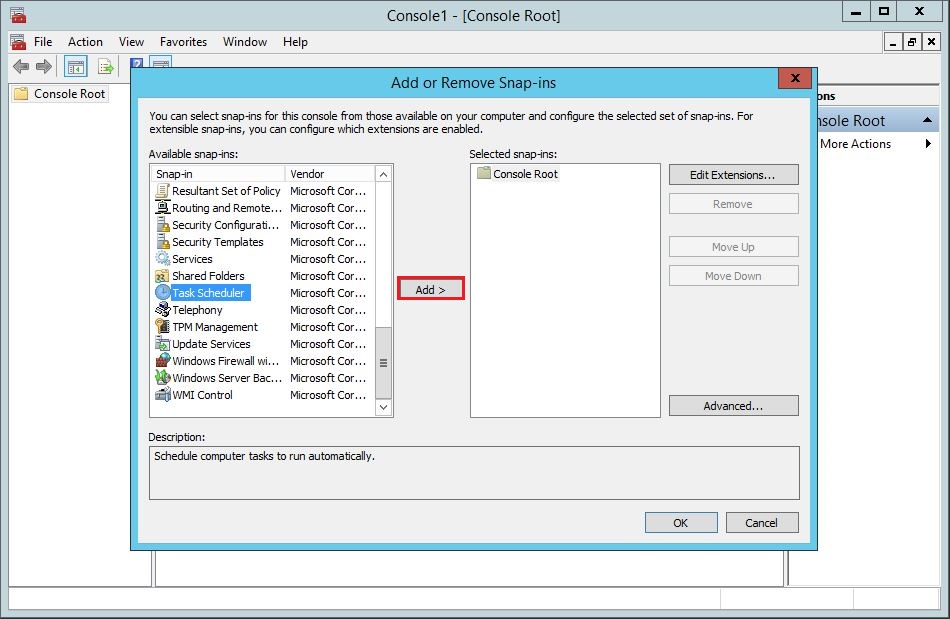The height and width of the screenshot is (619, 950).
Task: Select Telephony in the snap-in list
Action: tap(264, 310)
